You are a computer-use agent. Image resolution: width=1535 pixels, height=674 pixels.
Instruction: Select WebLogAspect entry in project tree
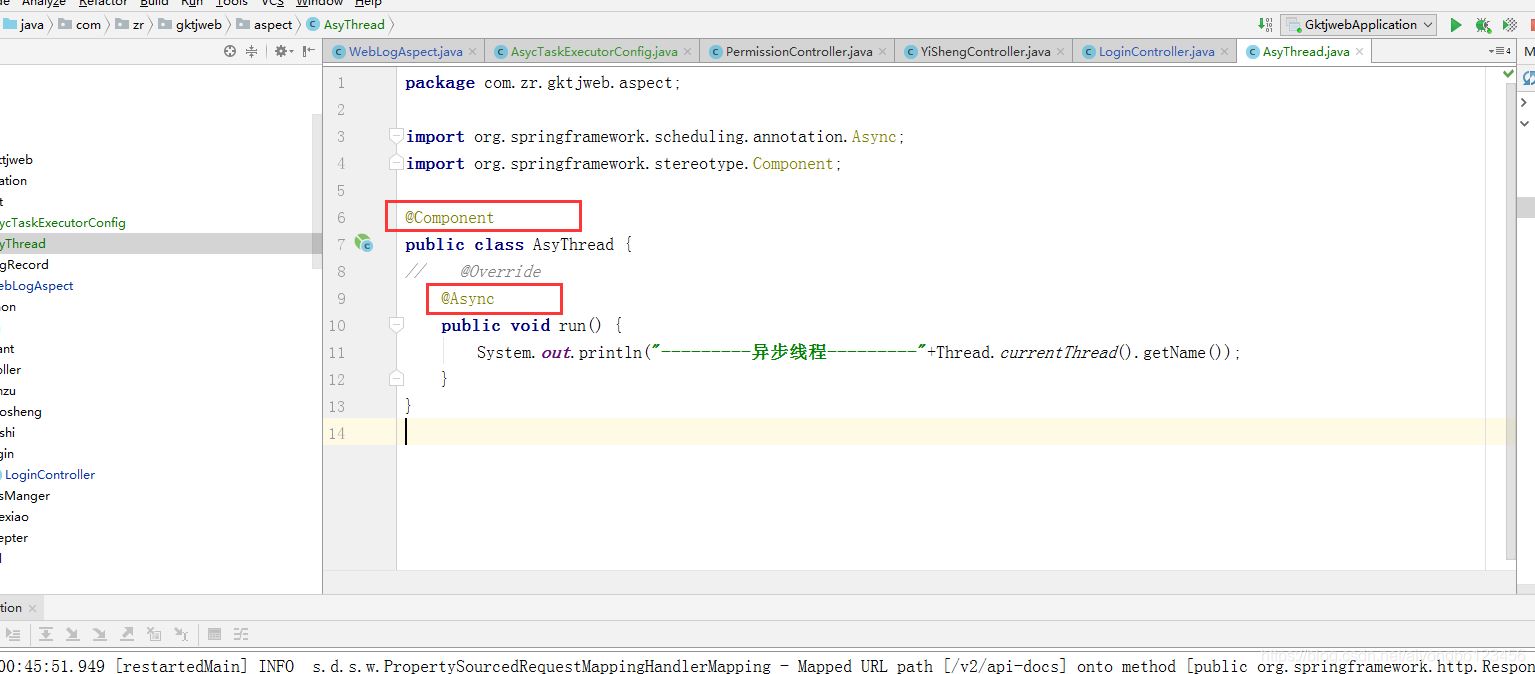click(x=38, y=286)
